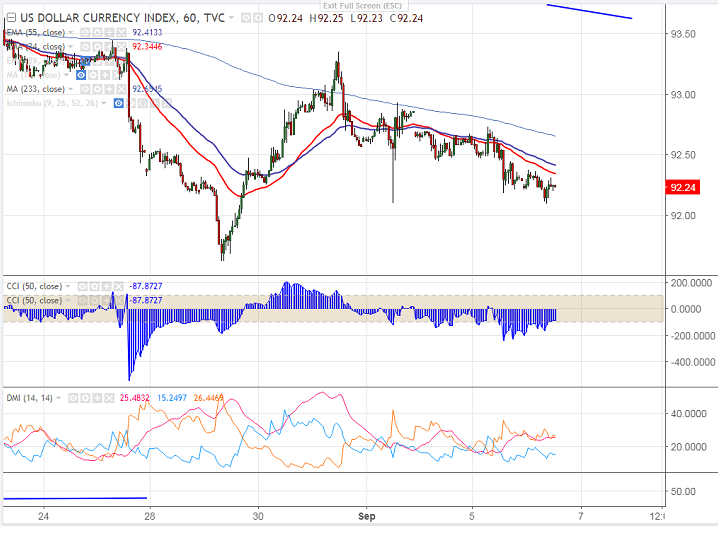Expand the lower CCI (50, close) dropdown arrow
725x543 pixels.
(68, 301)
